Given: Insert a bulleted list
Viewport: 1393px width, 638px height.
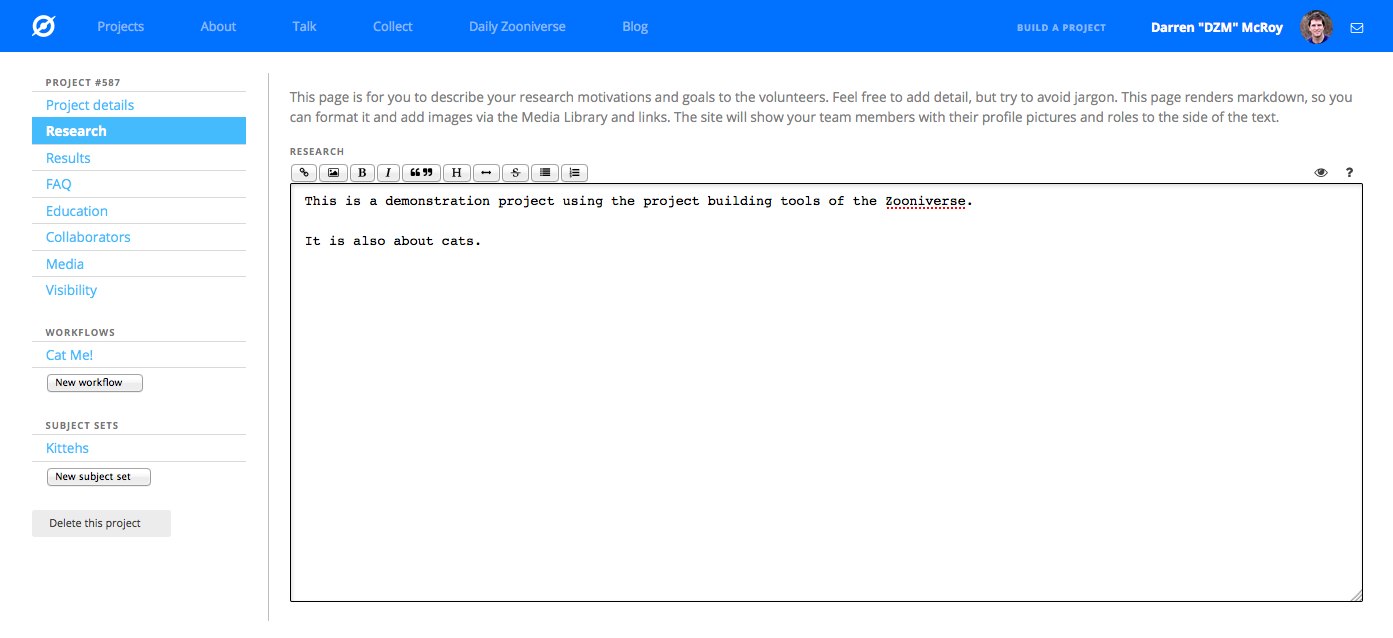Looking at the screenshot, I should point(545,173).
